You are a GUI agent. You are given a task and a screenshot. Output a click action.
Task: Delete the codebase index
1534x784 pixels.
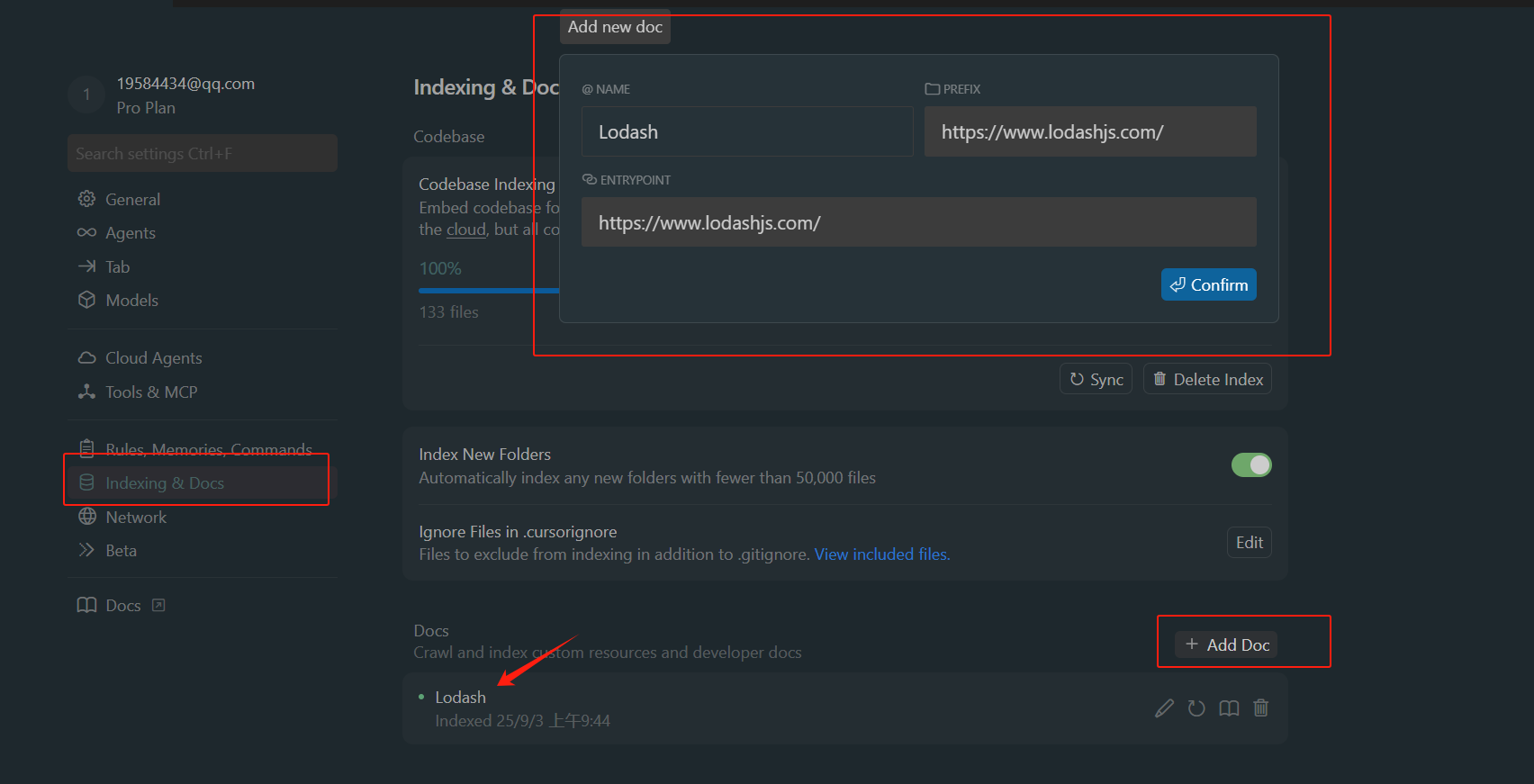[1207, 380]
